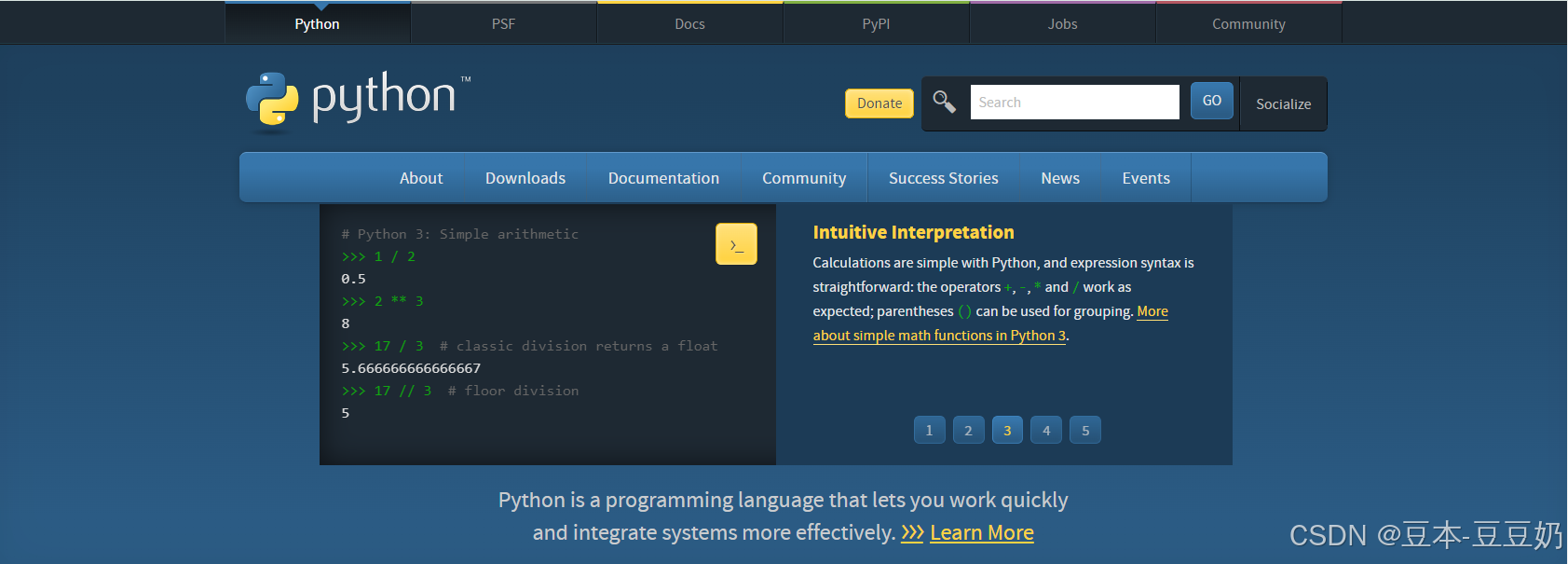Show slide 1 of the code carousel
The height and width of the screenshot is (564, 1568).
pyautogui.click(x=929, y=430)
